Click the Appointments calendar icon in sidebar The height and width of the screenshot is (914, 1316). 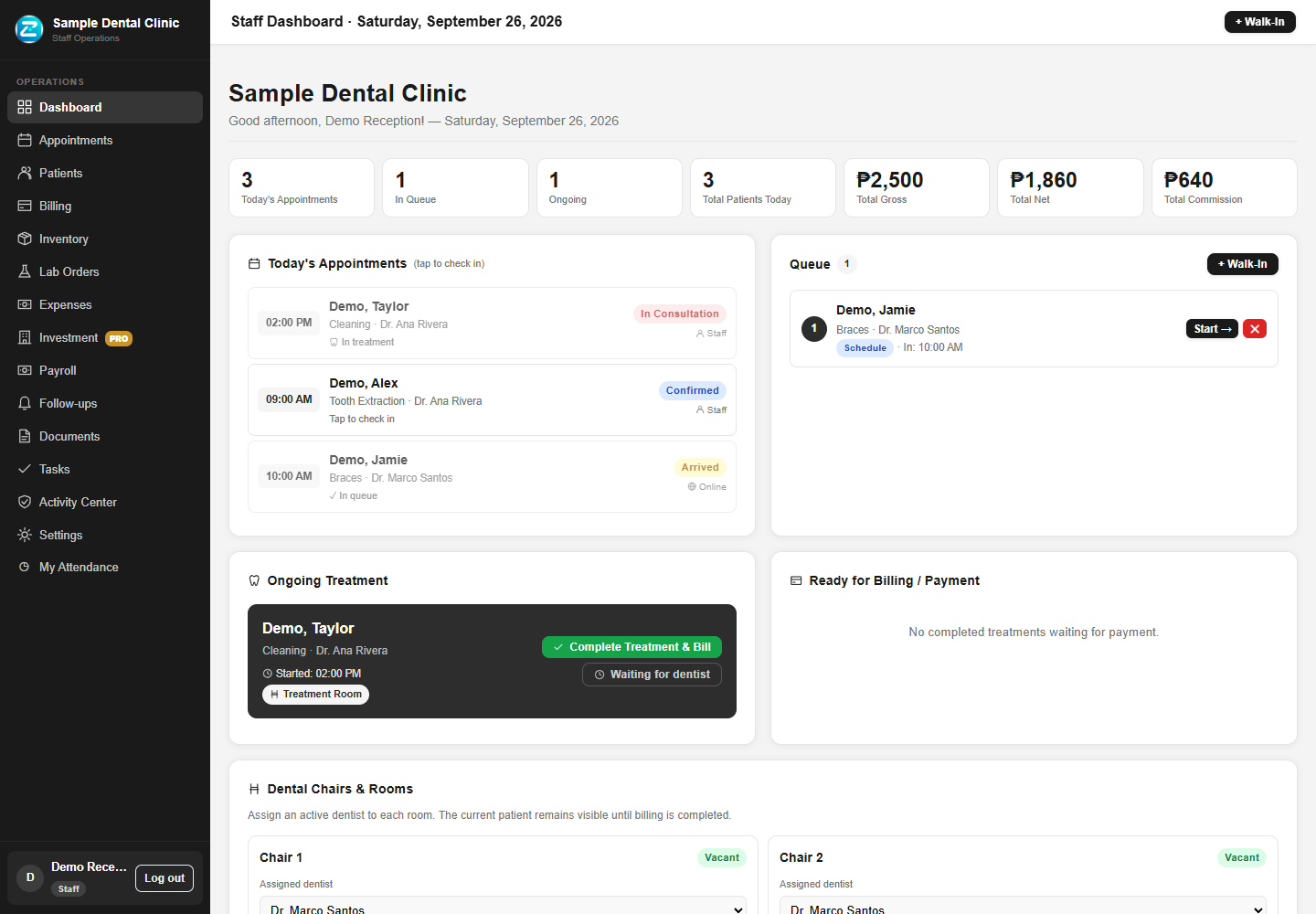point(25,140)
